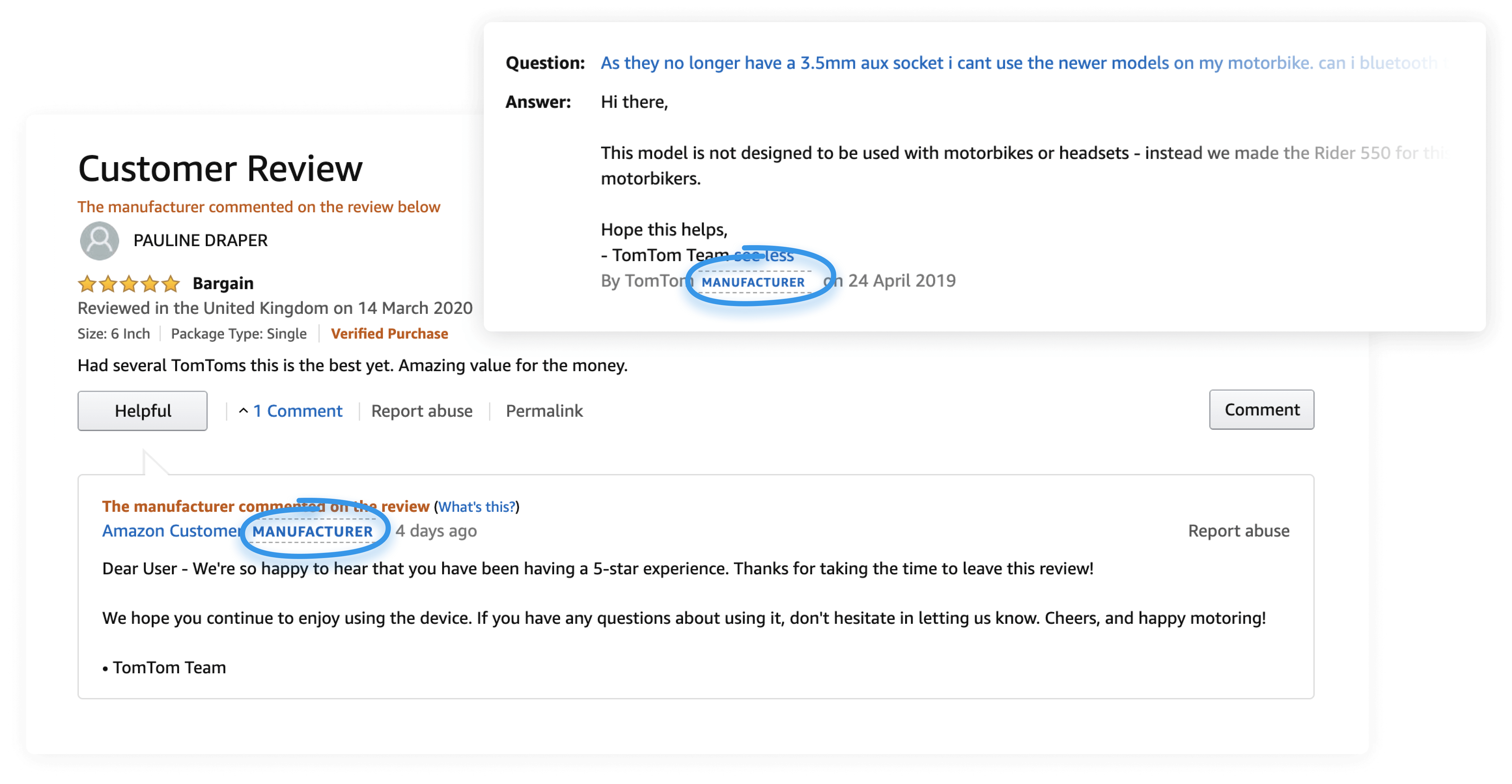
Task: Open PAULINE DRAPER reviewer name
Action: tap(200, 241)
